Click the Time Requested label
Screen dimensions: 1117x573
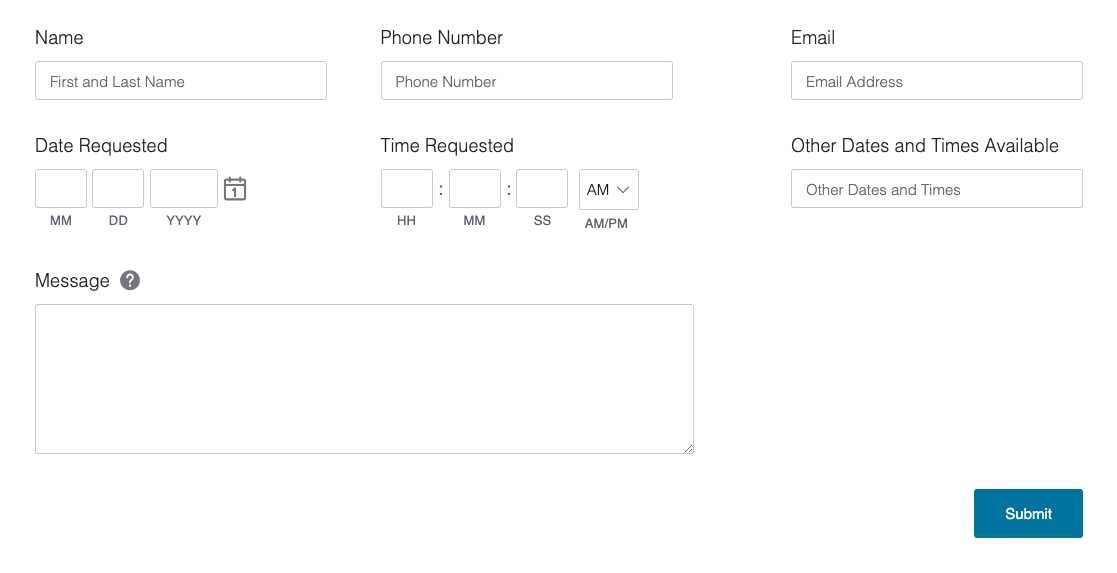pyautogui.click(x=447, y=146)
